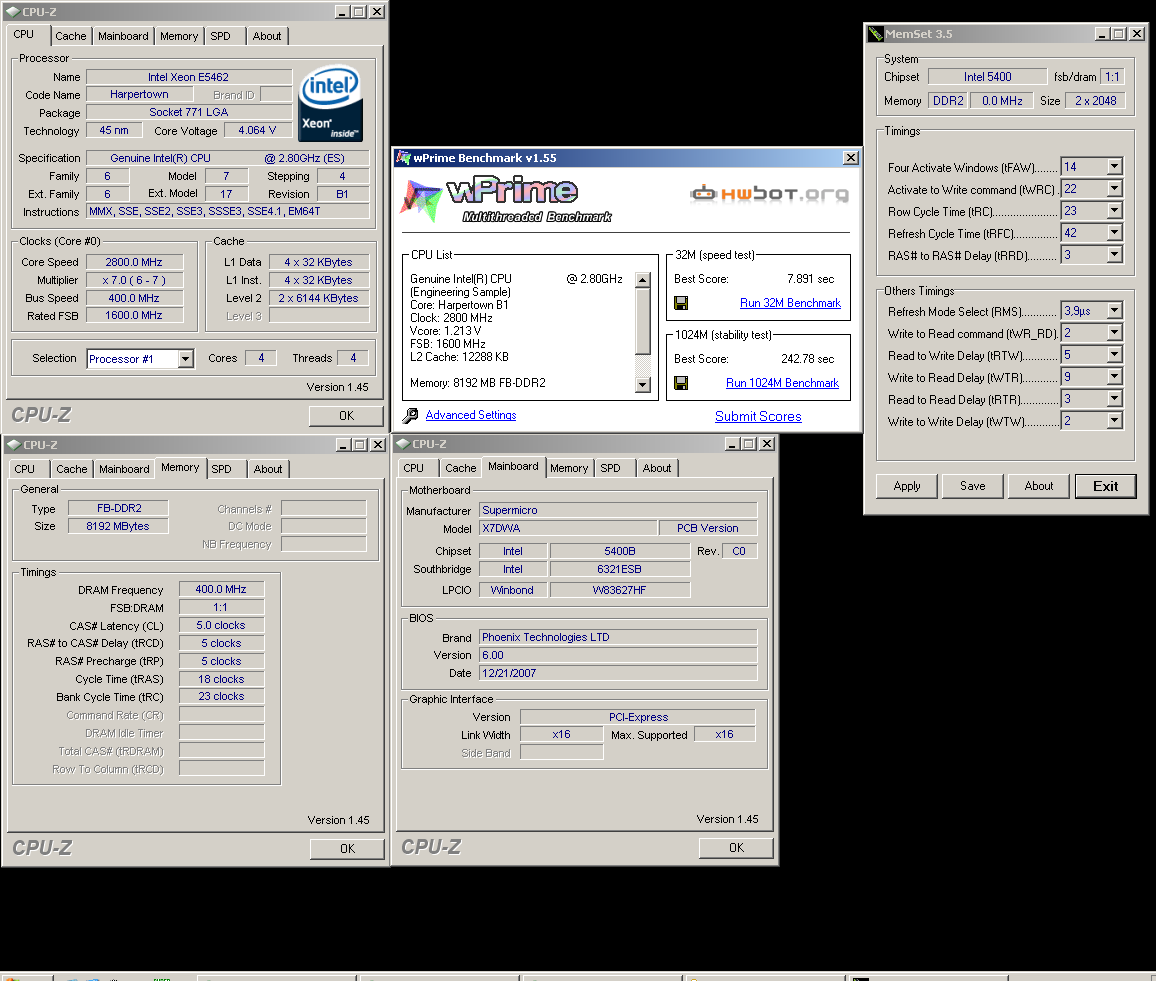Click the DRAM Frequency 400.0 MHz value

[221, 590]
